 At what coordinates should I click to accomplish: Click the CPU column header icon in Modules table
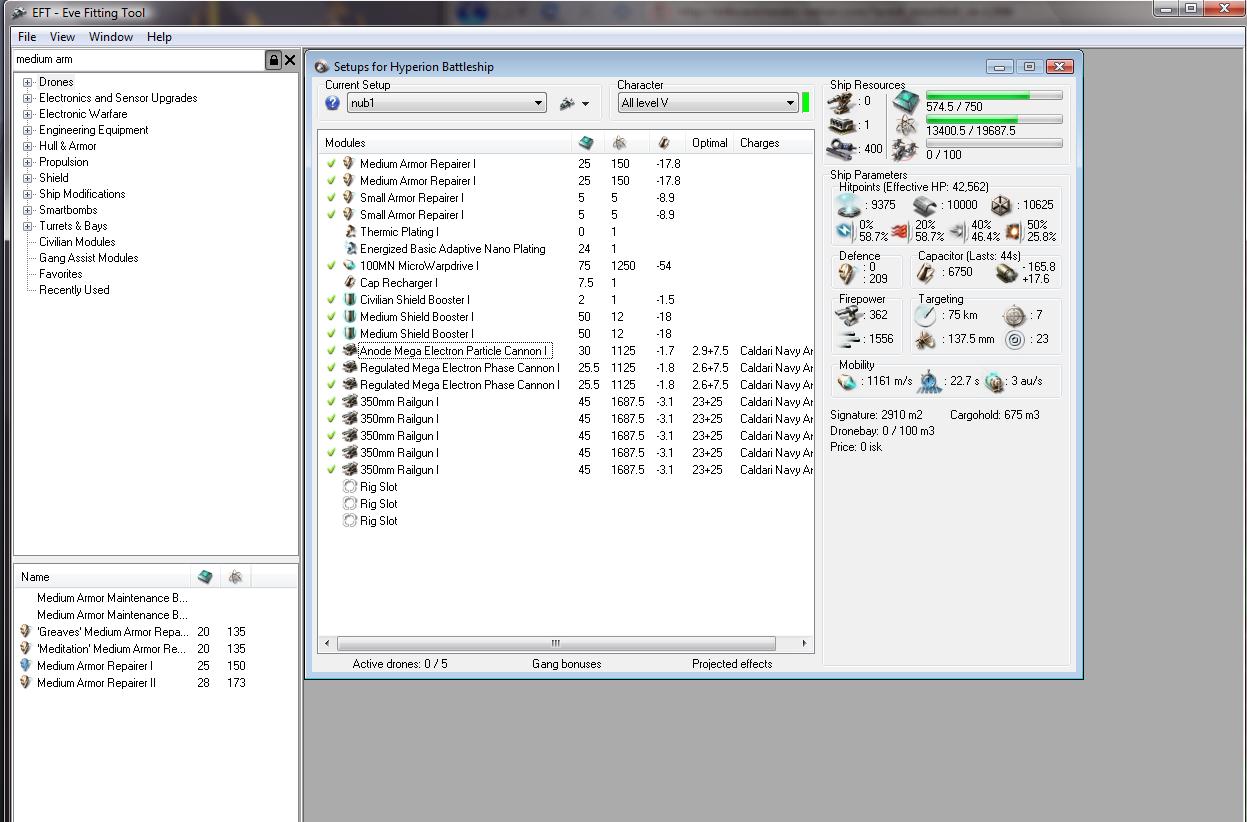[x=586, y=143]
